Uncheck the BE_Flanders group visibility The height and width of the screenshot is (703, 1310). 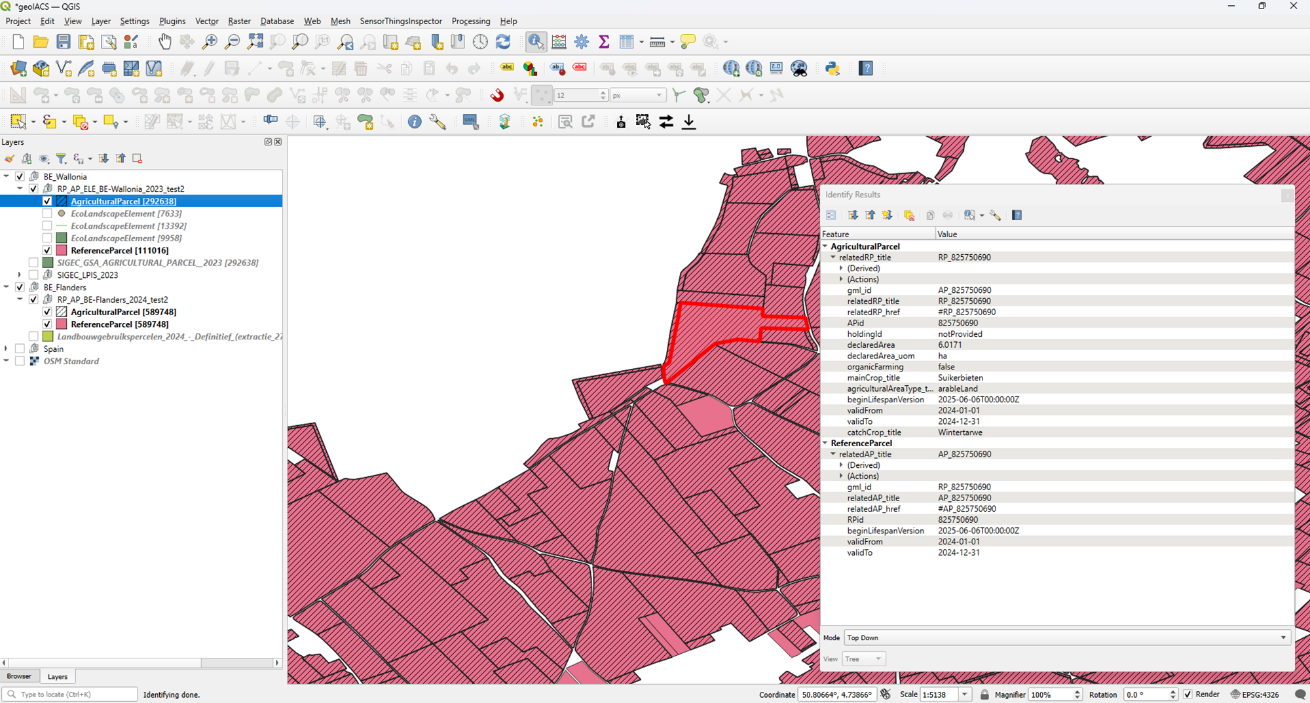pyautogui.click(x=20, y=288)
